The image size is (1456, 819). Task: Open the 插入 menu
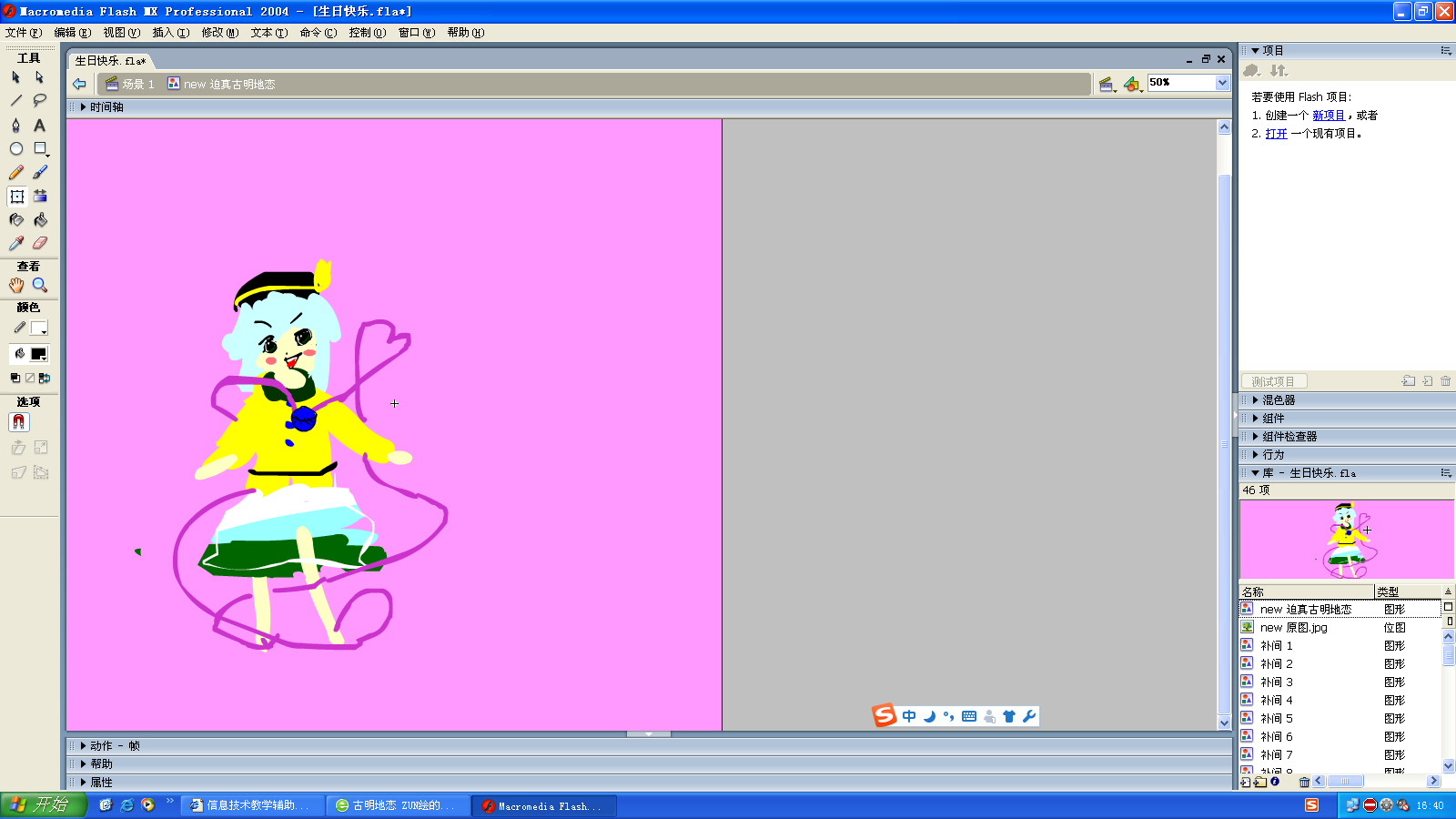coord(170,33)
